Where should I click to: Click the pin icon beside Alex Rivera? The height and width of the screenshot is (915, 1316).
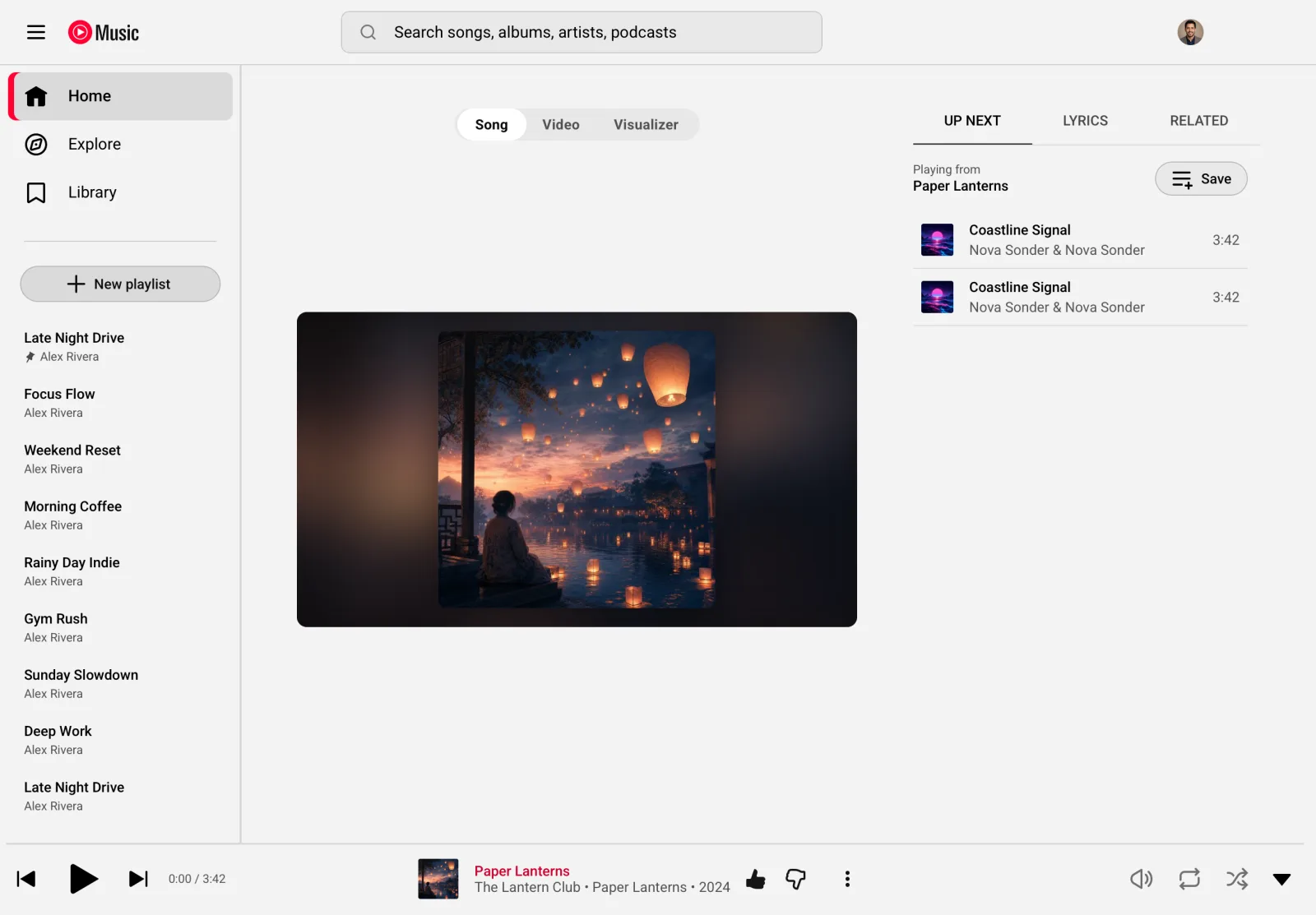[x=30, y=357]
